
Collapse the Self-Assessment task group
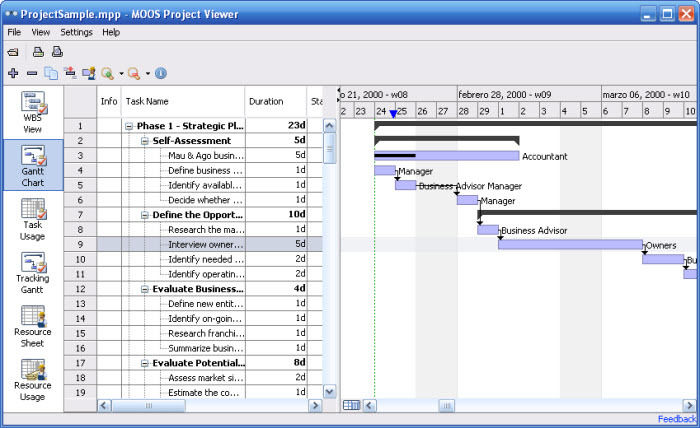coord(145,141)
